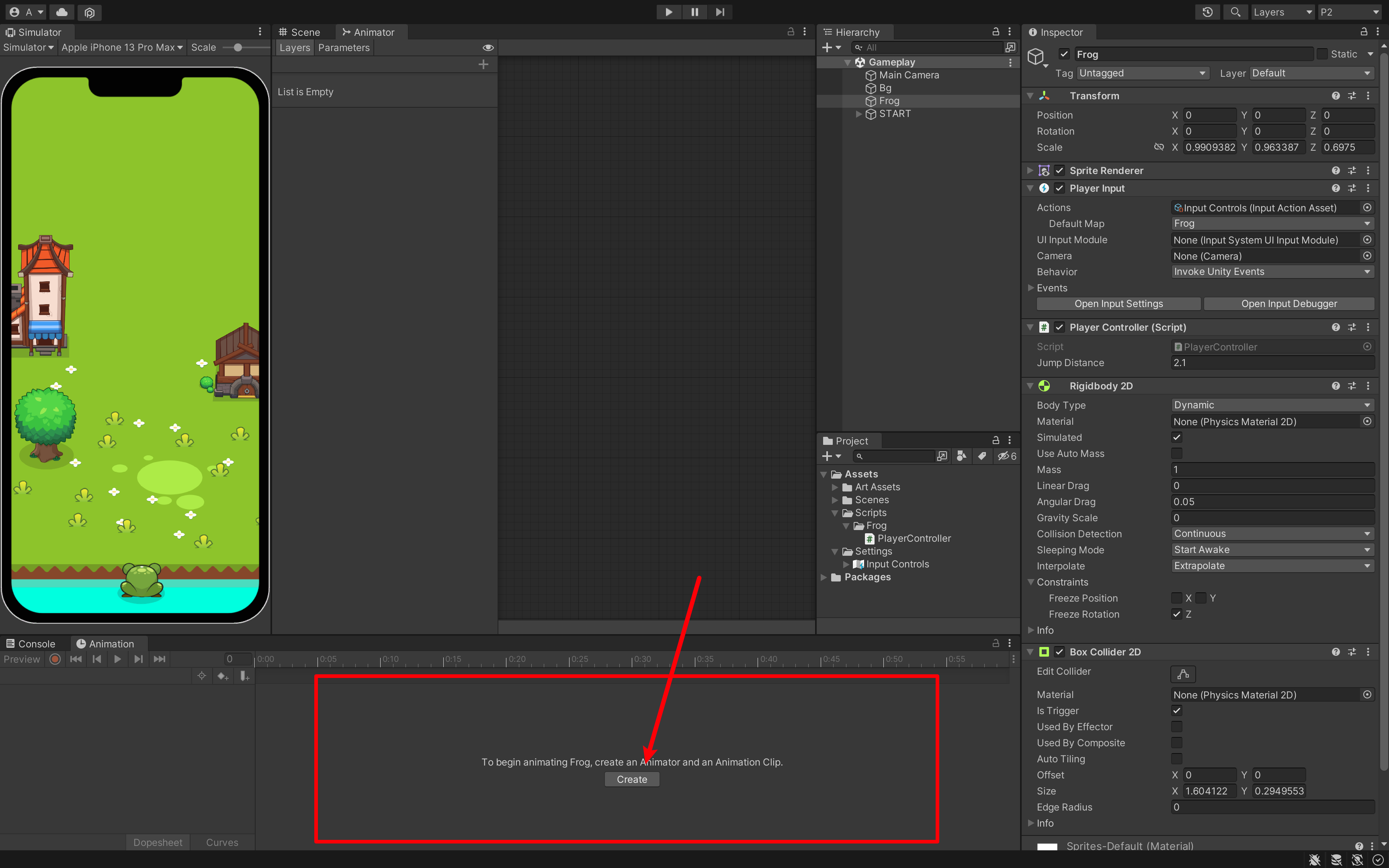1389x868 pixels.
Task: Click Animation window play button
Action: click(118, 659)
